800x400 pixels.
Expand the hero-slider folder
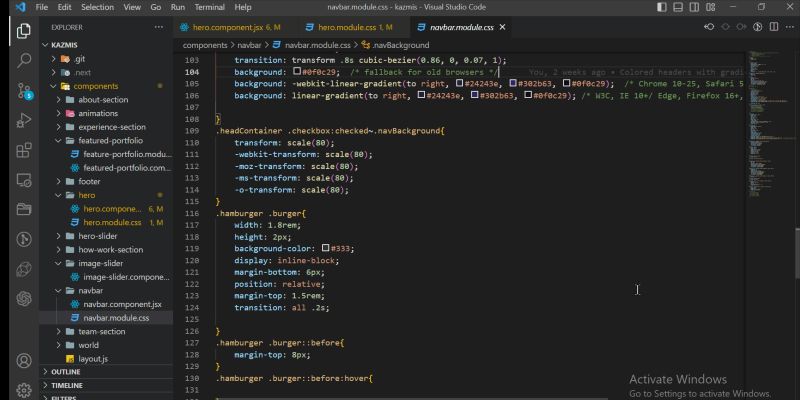point(106,236)
